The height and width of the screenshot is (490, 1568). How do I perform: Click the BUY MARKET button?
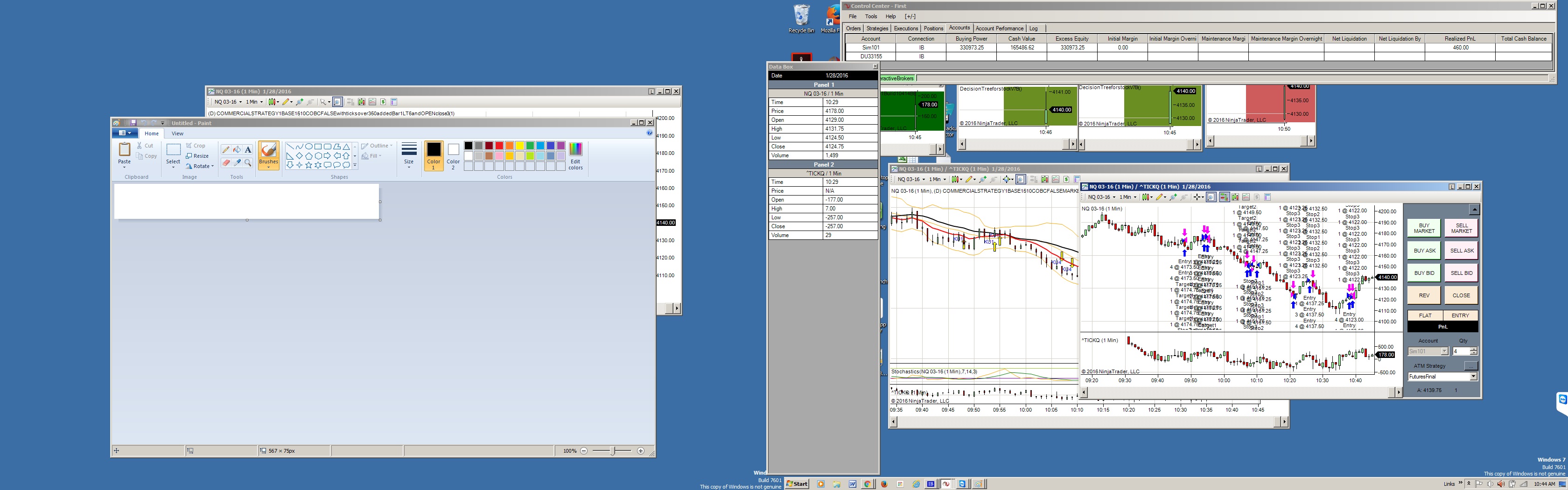click(1424, 228)
